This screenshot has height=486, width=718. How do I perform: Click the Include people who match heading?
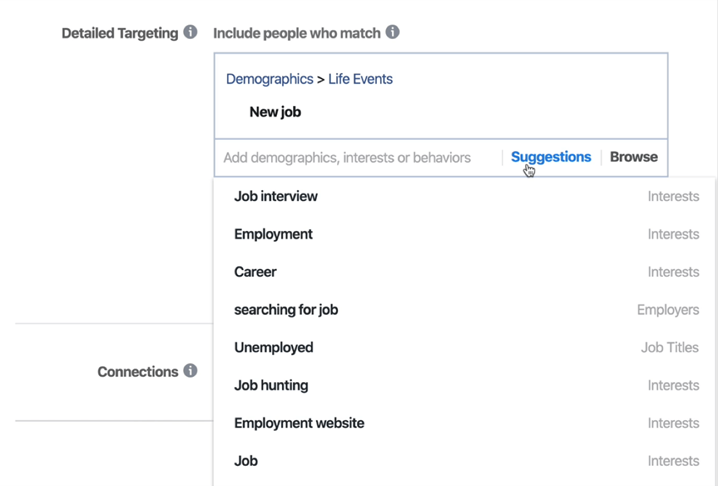tap(297, 33)
